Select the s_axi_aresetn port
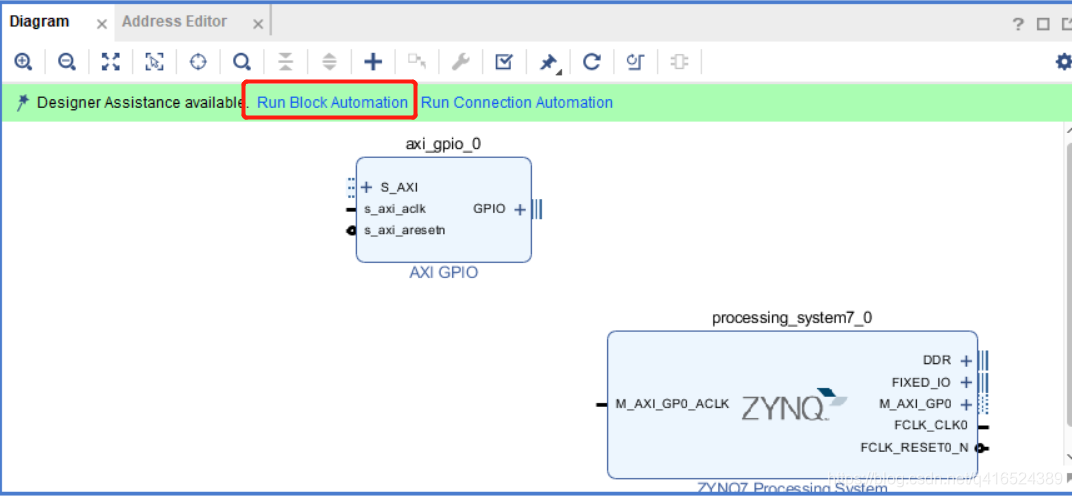The width and height of the screenshot is (1072, 497). [x=405, y=230]
